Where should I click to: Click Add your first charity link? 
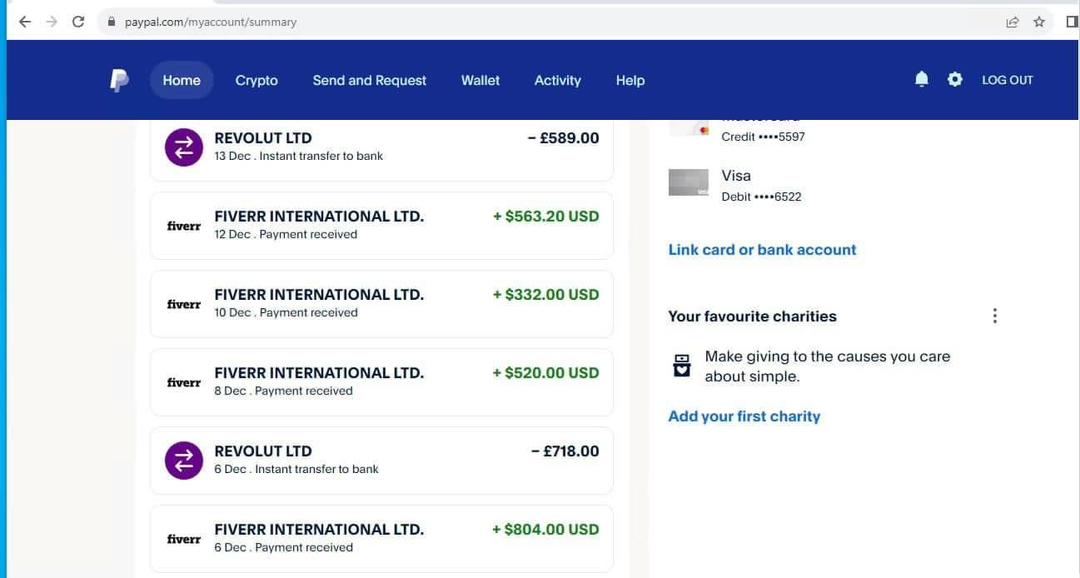click(744, 416)
